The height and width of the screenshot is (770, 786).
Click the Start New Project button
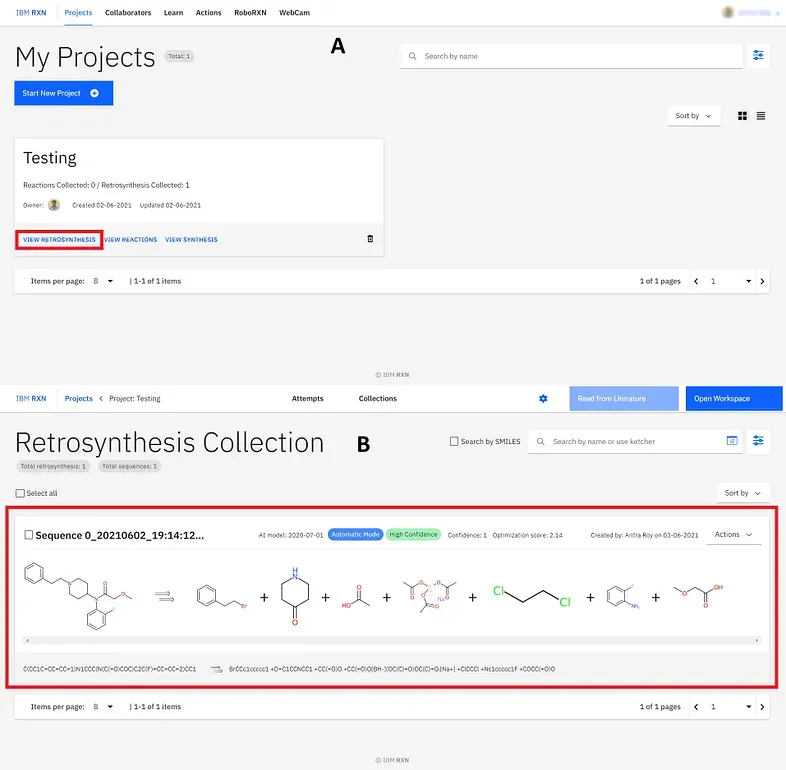(64, 93)
